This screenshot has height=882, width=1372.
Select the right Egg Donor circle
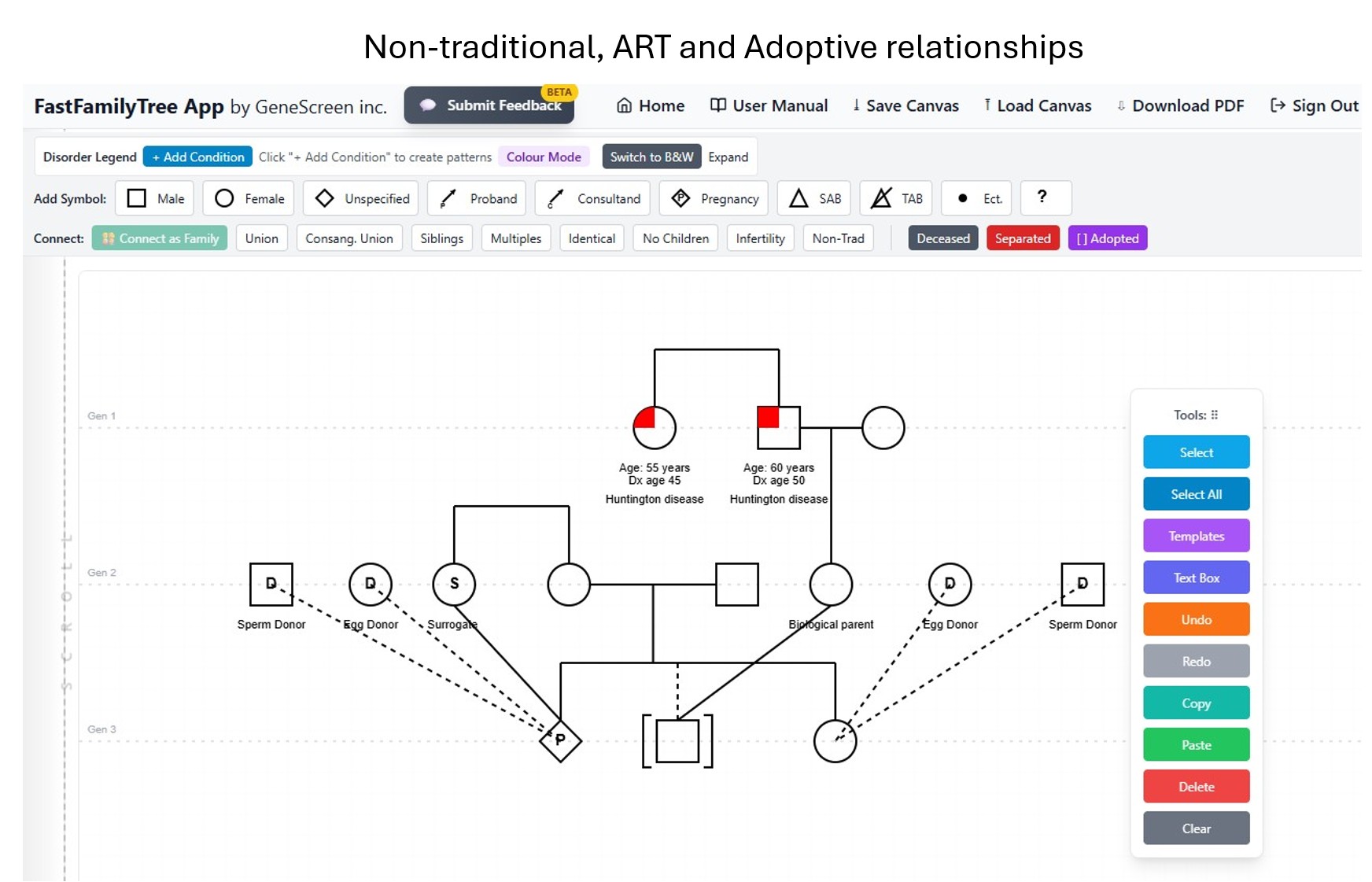point(950,584)
